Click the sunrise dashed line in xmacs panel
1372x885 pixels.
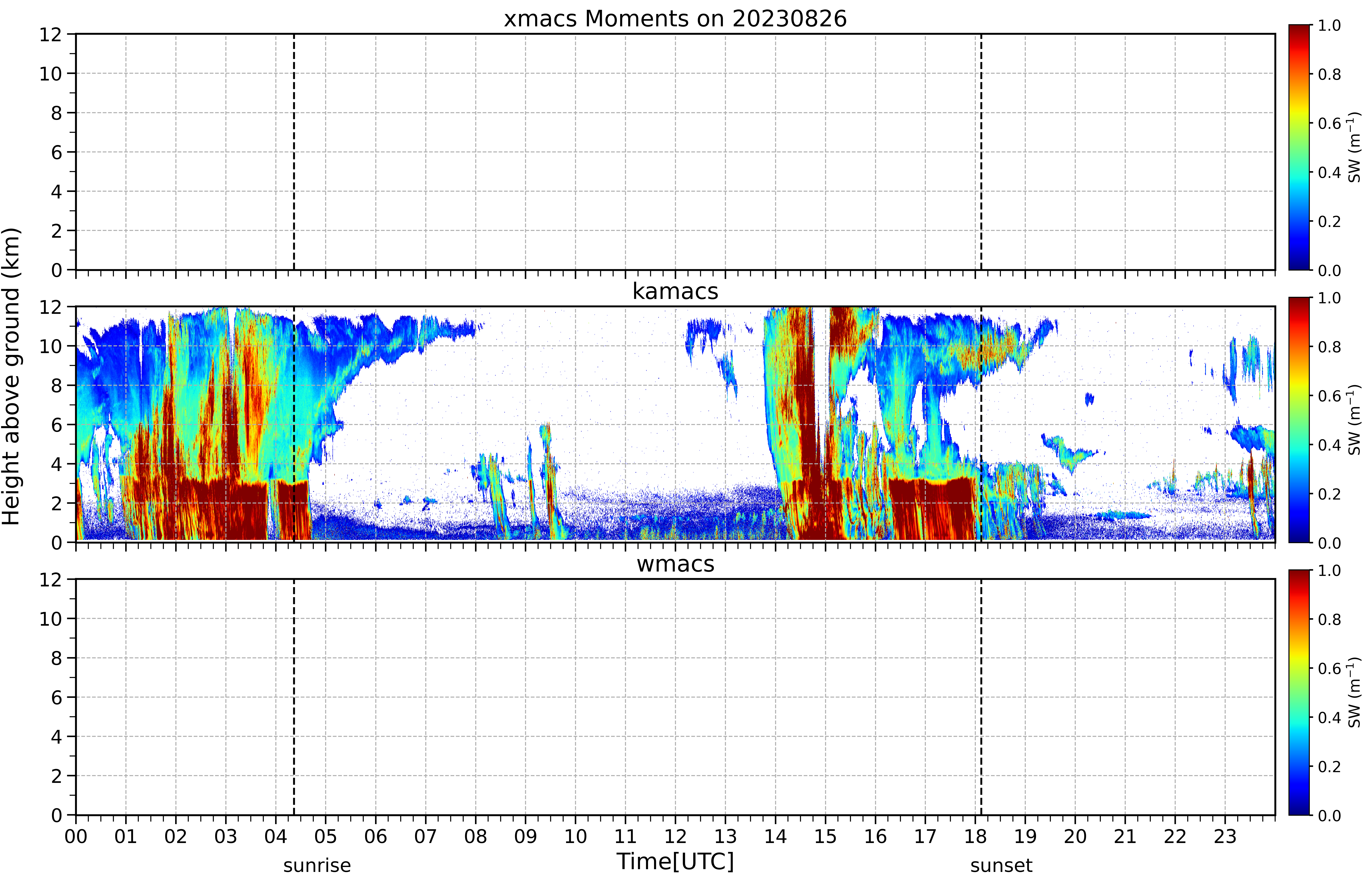[x=294, y=152]
